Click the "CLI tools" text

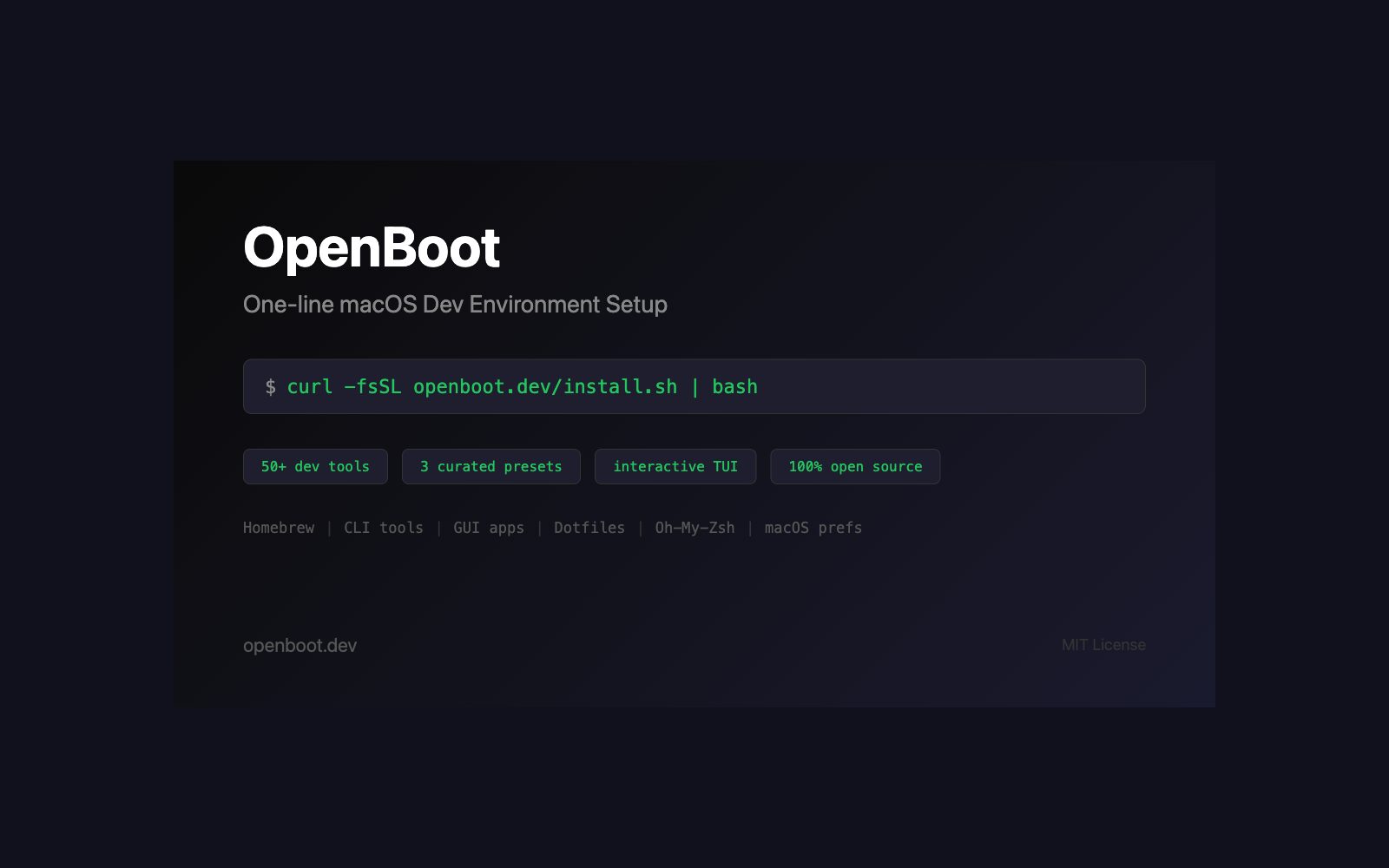(383, 528)
